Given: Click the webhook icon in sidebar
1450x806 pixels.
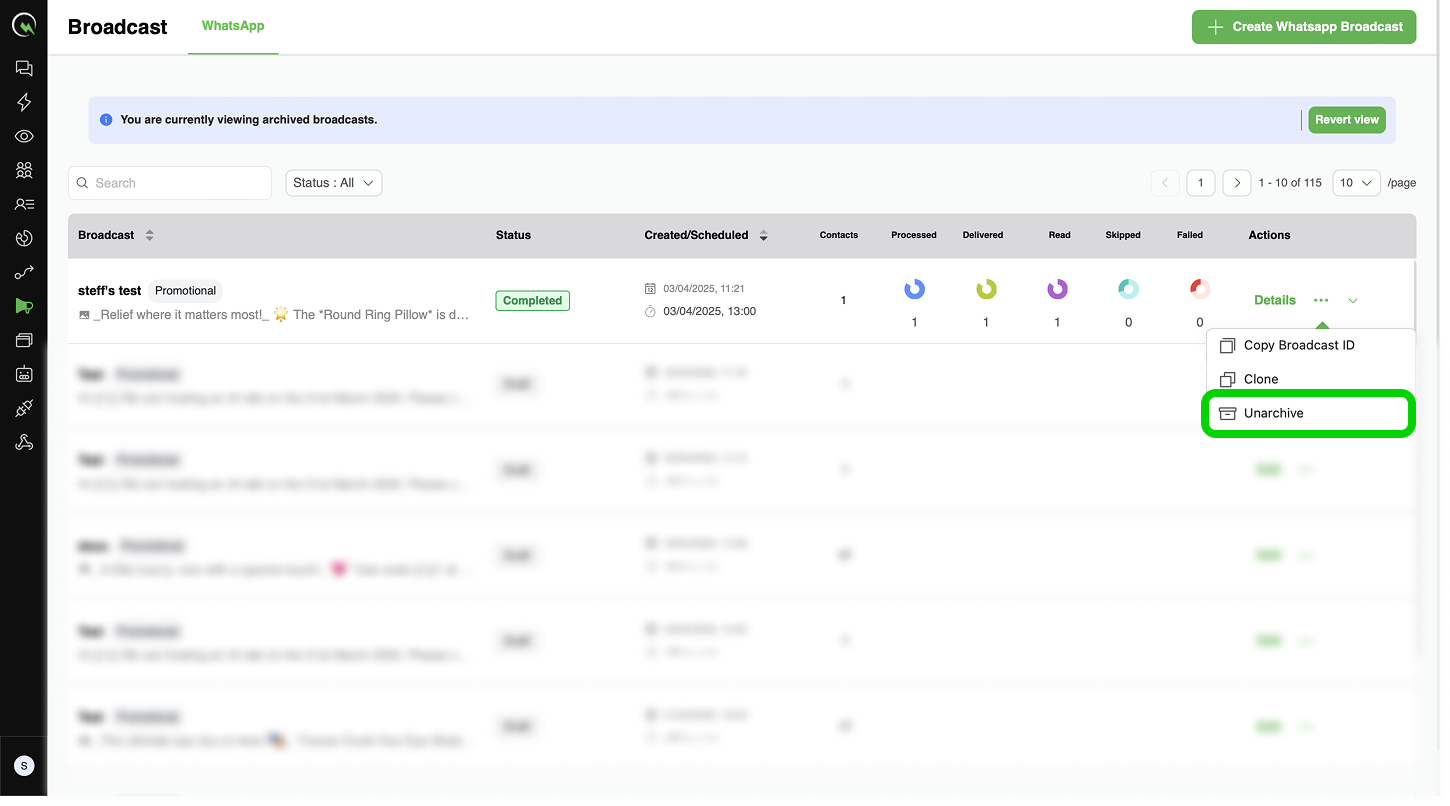Looking at the screenshot, I should [24, 442].
